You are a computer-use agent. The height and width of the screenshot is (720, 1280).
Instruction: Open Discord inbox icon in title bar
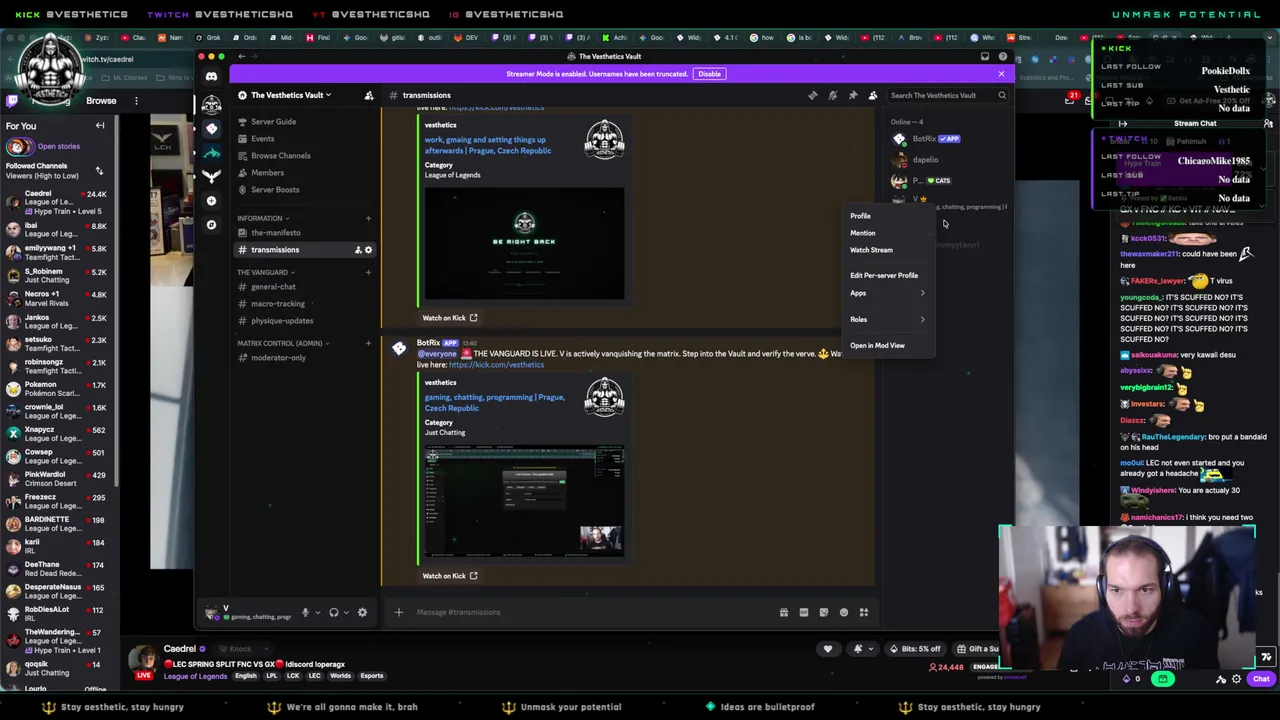coord(984,56)
